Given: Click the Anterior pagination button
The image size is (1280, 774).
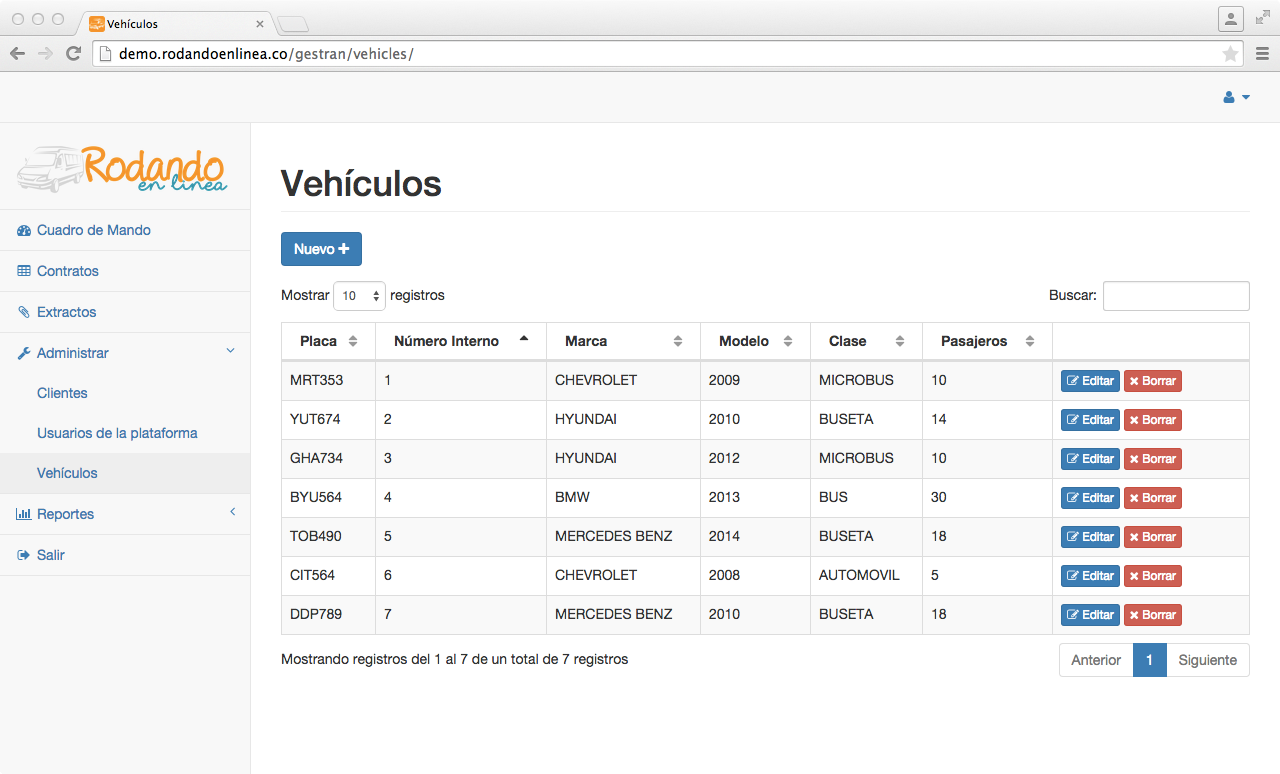Looking at the screenshot, I should pos(1096,660).
